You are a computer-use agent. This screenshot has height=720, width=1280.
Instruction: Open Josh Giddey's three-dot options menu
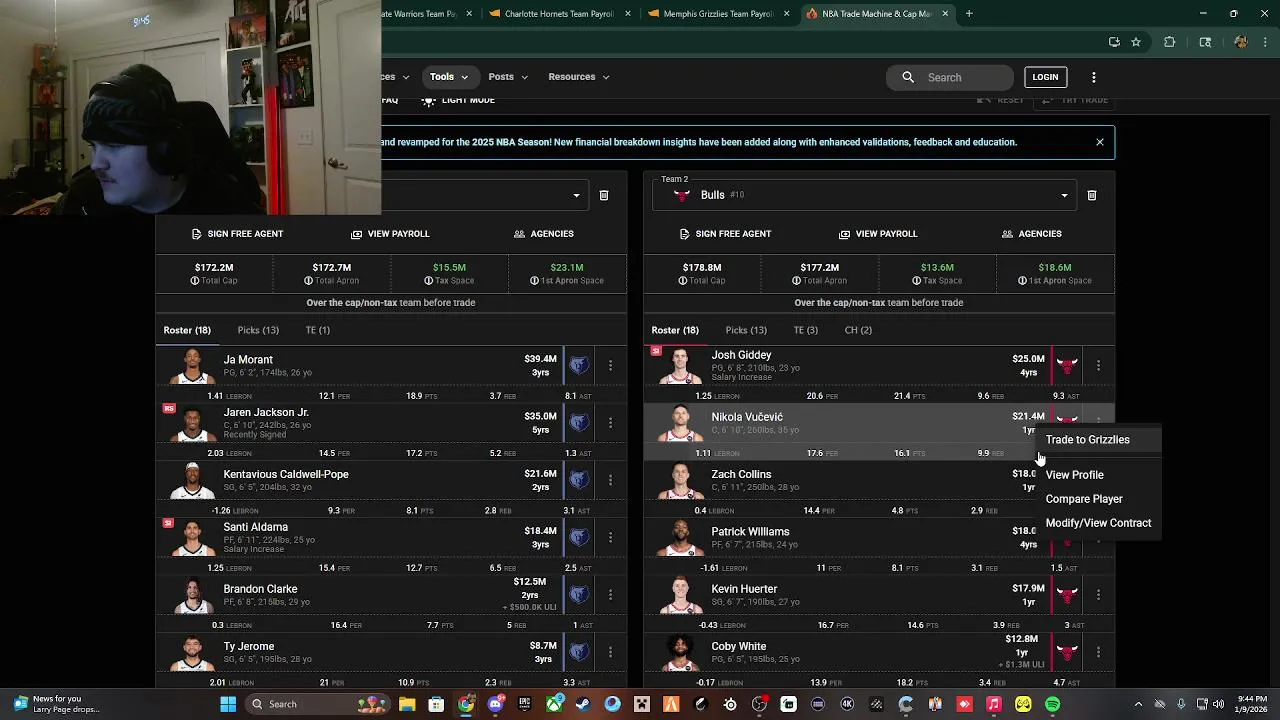[x=1098, y=365]
